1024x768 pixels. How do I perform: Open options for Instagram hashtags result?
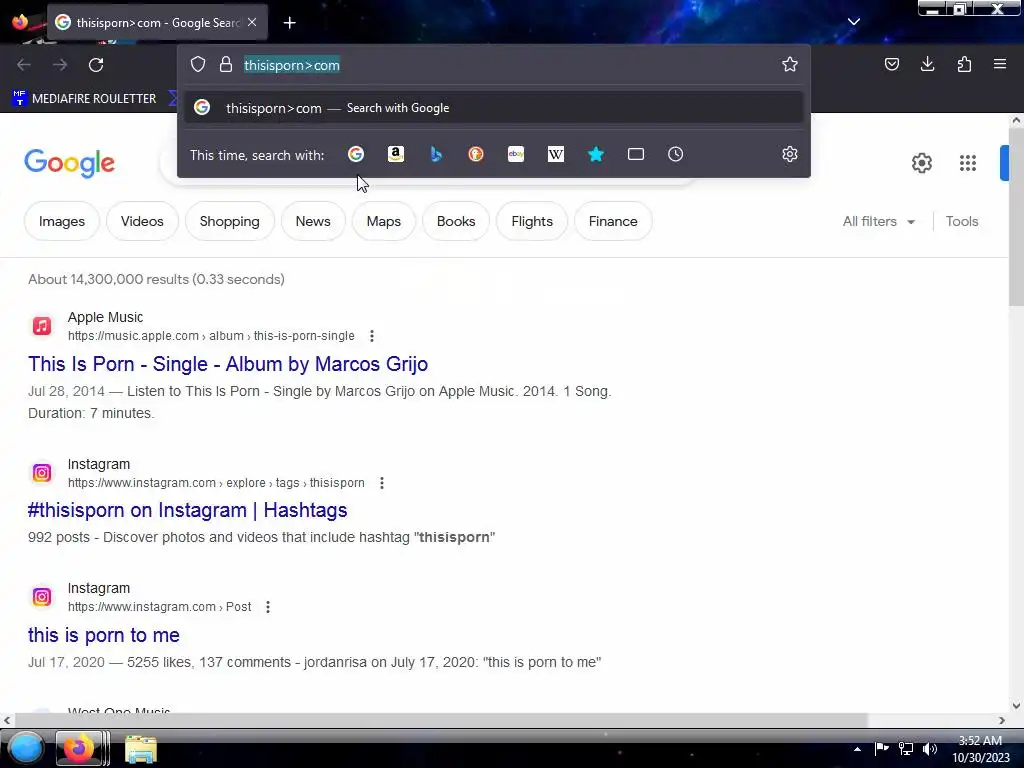pos(382,483)
